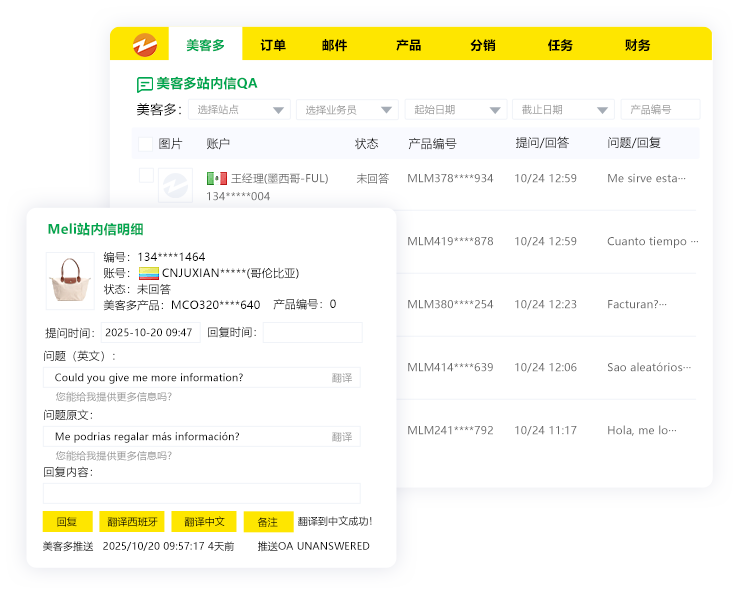740x590 pixels.
Task: Open the handbag product thumbnail
Action: pyautogui.click(x=71, y=280)
